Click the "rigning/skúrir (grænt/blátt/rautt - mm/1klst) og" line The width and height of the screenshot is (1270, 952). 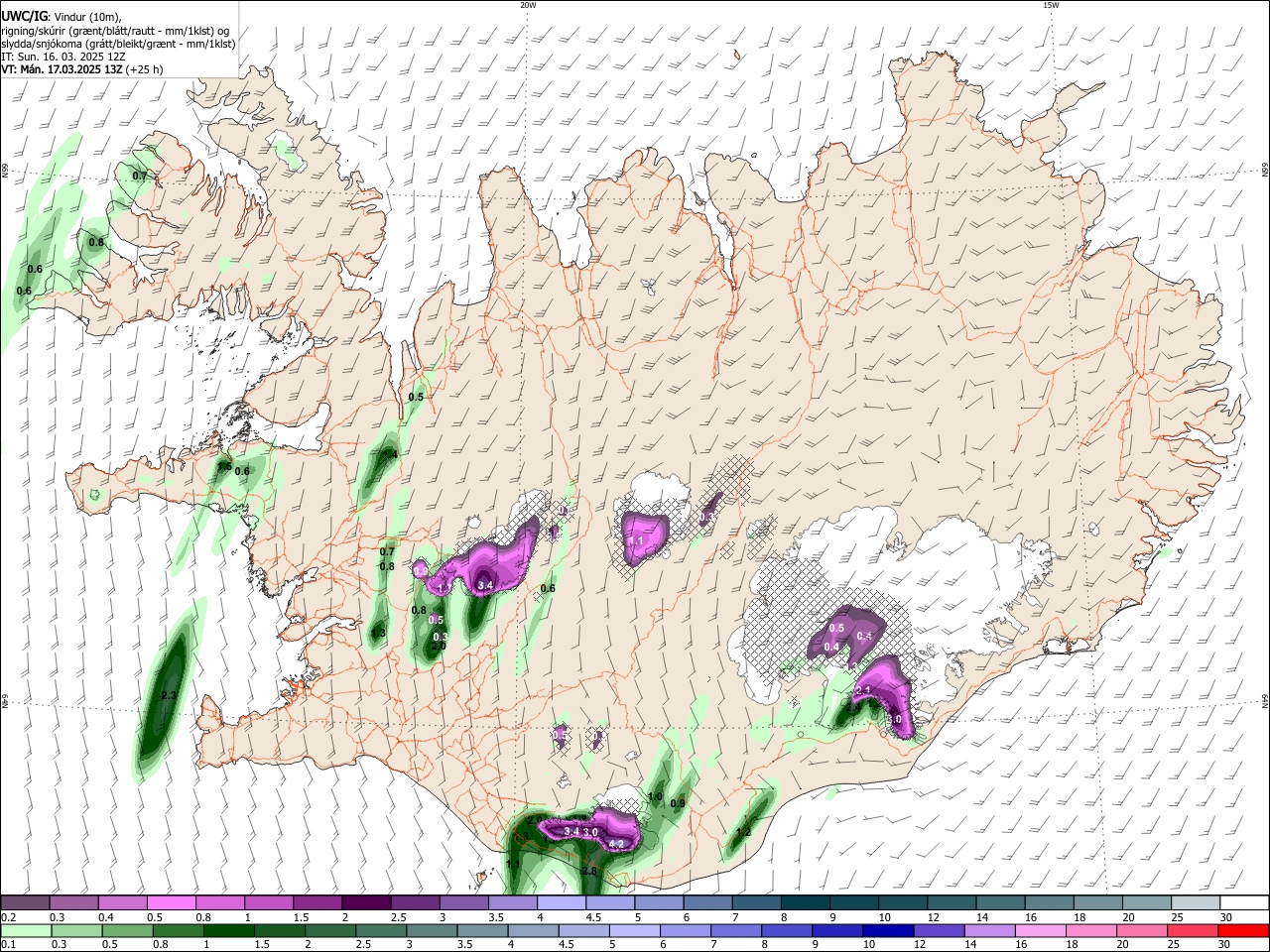pos(115,31)
